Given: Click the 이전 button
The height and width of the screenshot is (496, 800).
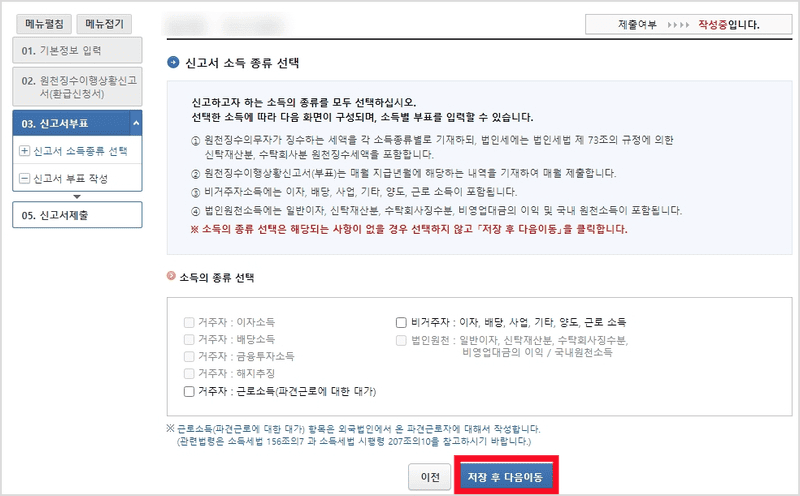Looking at the screenshot, I should (430, 477).
